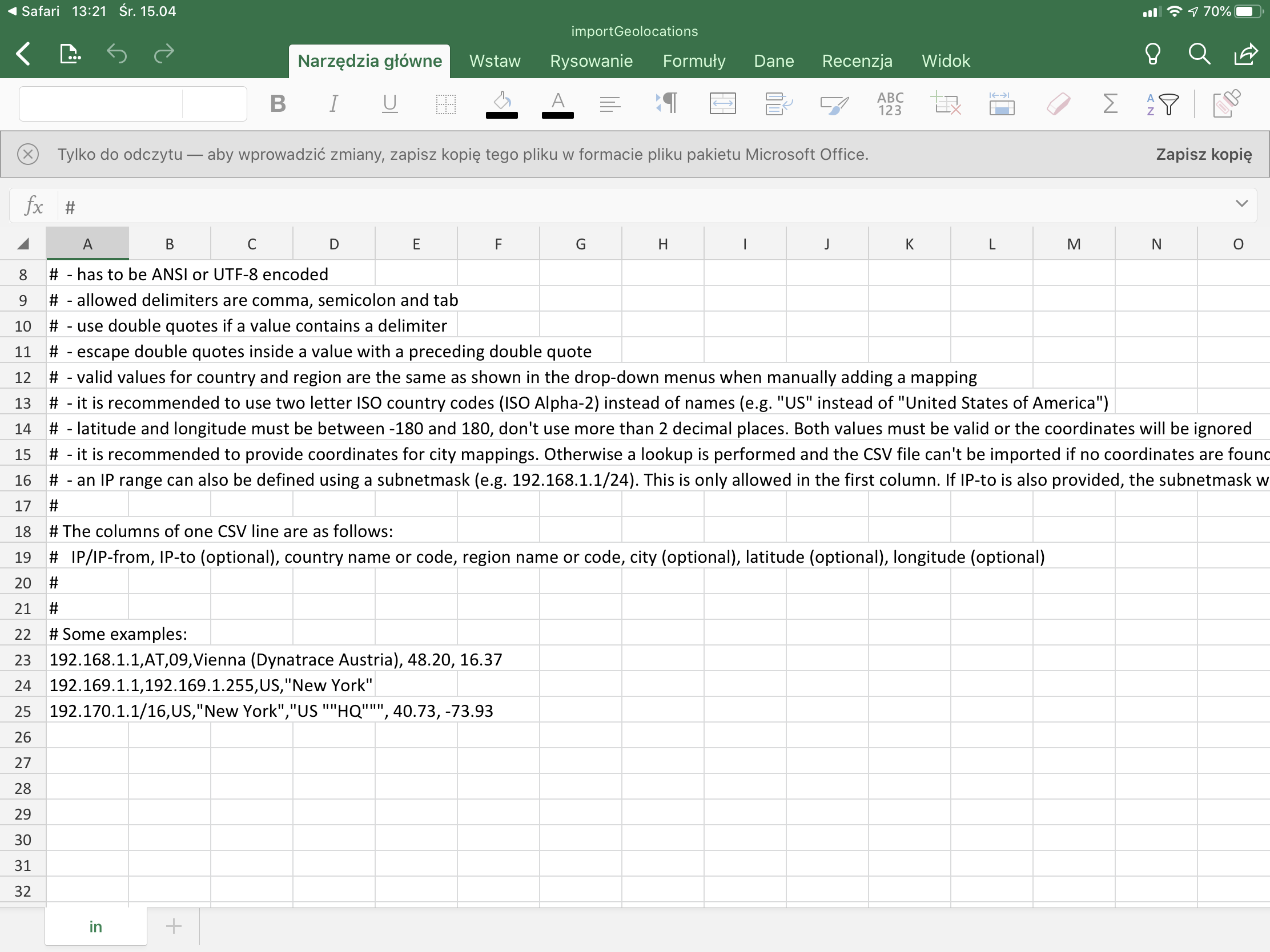
Task: Click the AutoSum sigma icon
Action: coord(1110,104)
